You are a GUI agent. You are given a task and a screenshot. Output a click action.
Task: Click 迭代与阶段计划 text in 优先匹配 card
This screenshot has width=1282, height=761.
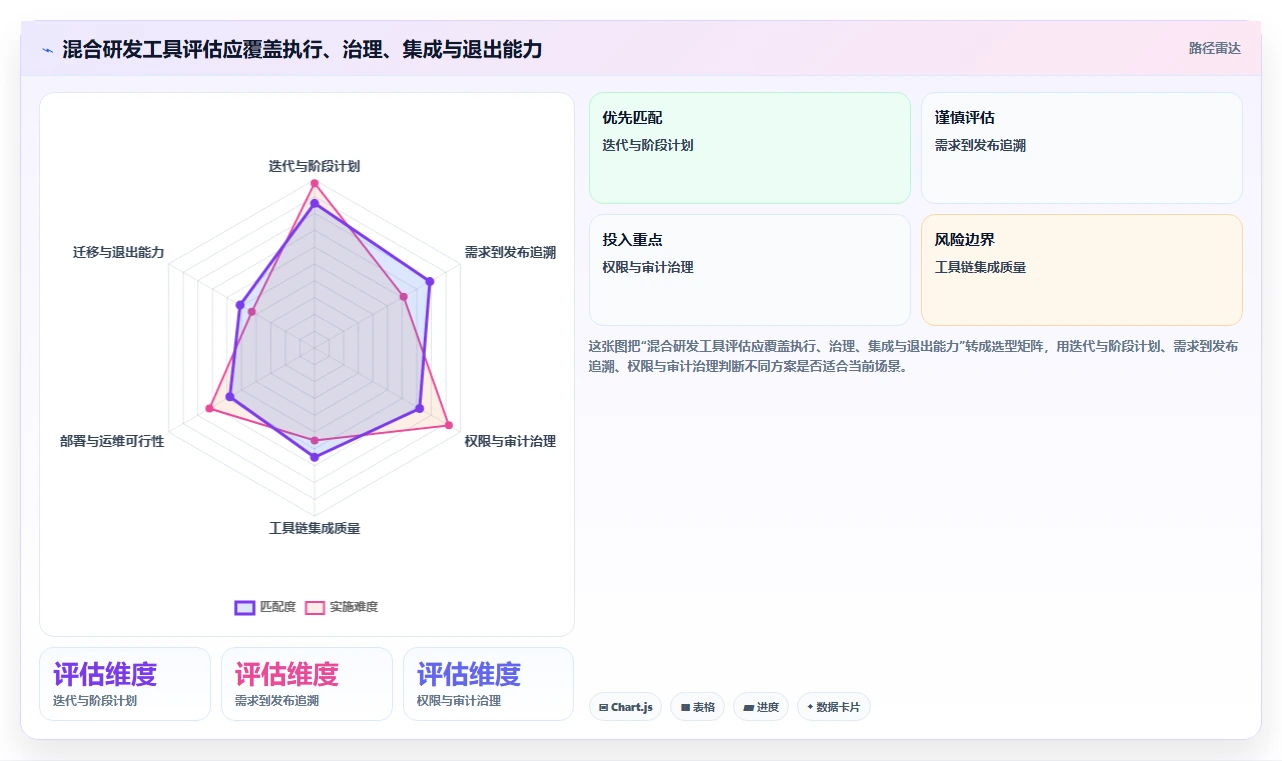click(x=648, y=145)
